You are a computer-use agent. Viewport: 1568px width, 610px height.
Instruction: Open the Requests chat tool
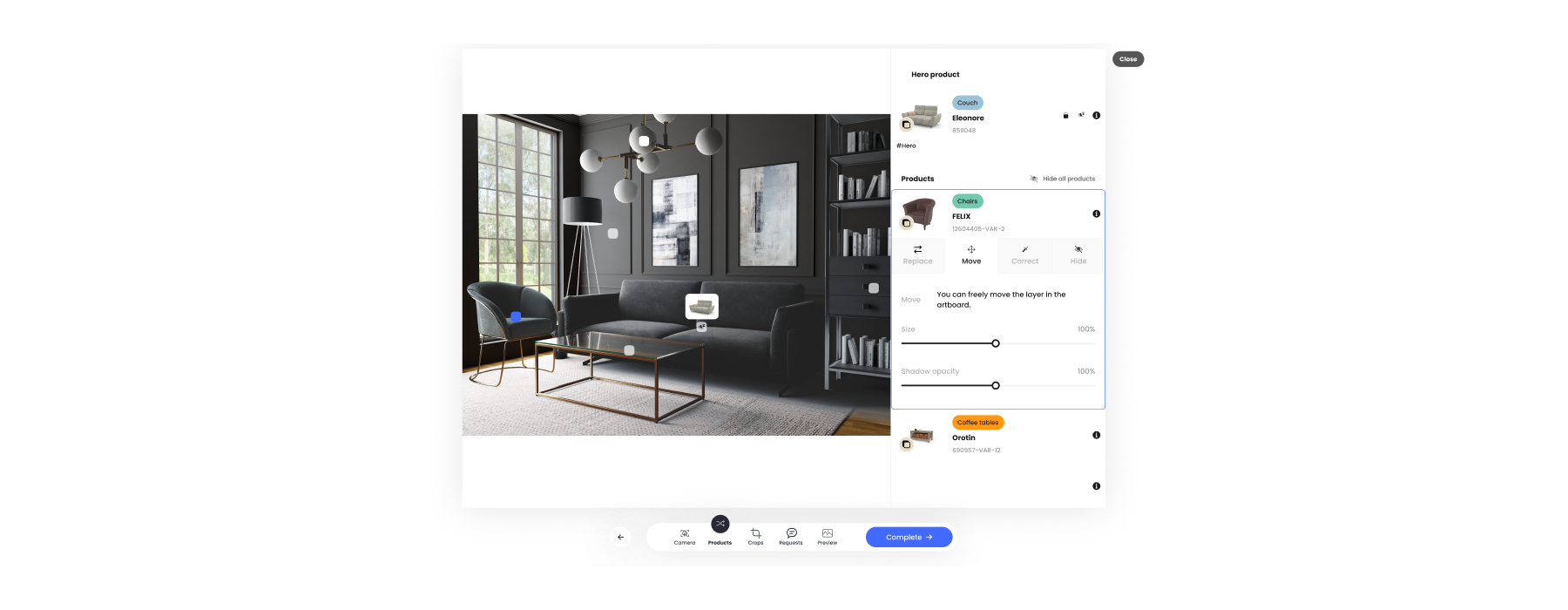point(791,537)
